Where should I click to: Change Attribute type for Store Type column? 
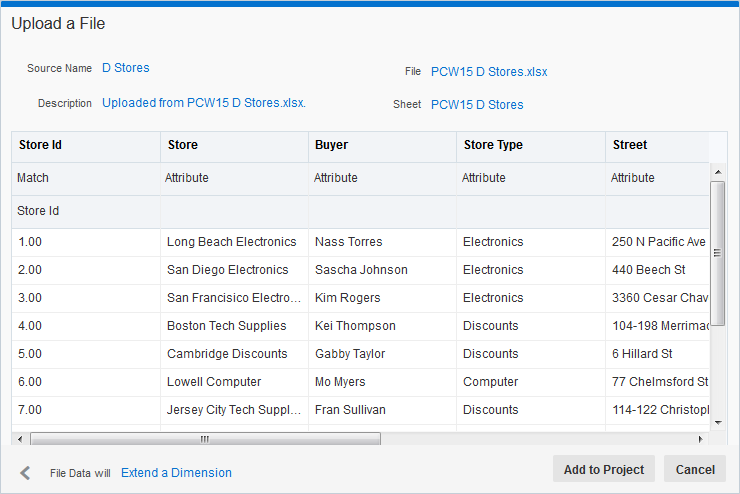click(x=531, y=178)
